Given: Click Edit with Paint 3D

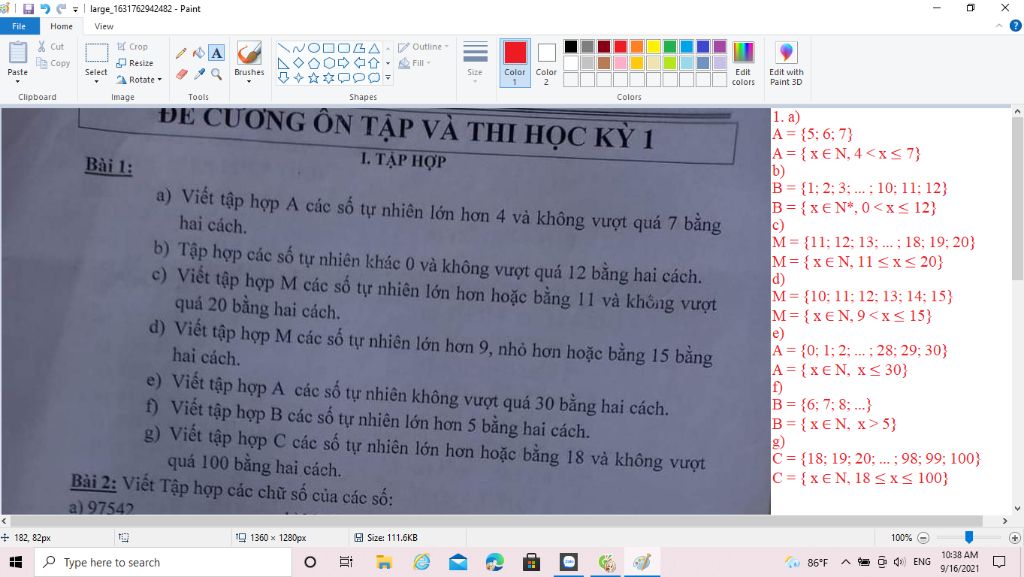Looking at the screenshot, I should tap(786, 63).
